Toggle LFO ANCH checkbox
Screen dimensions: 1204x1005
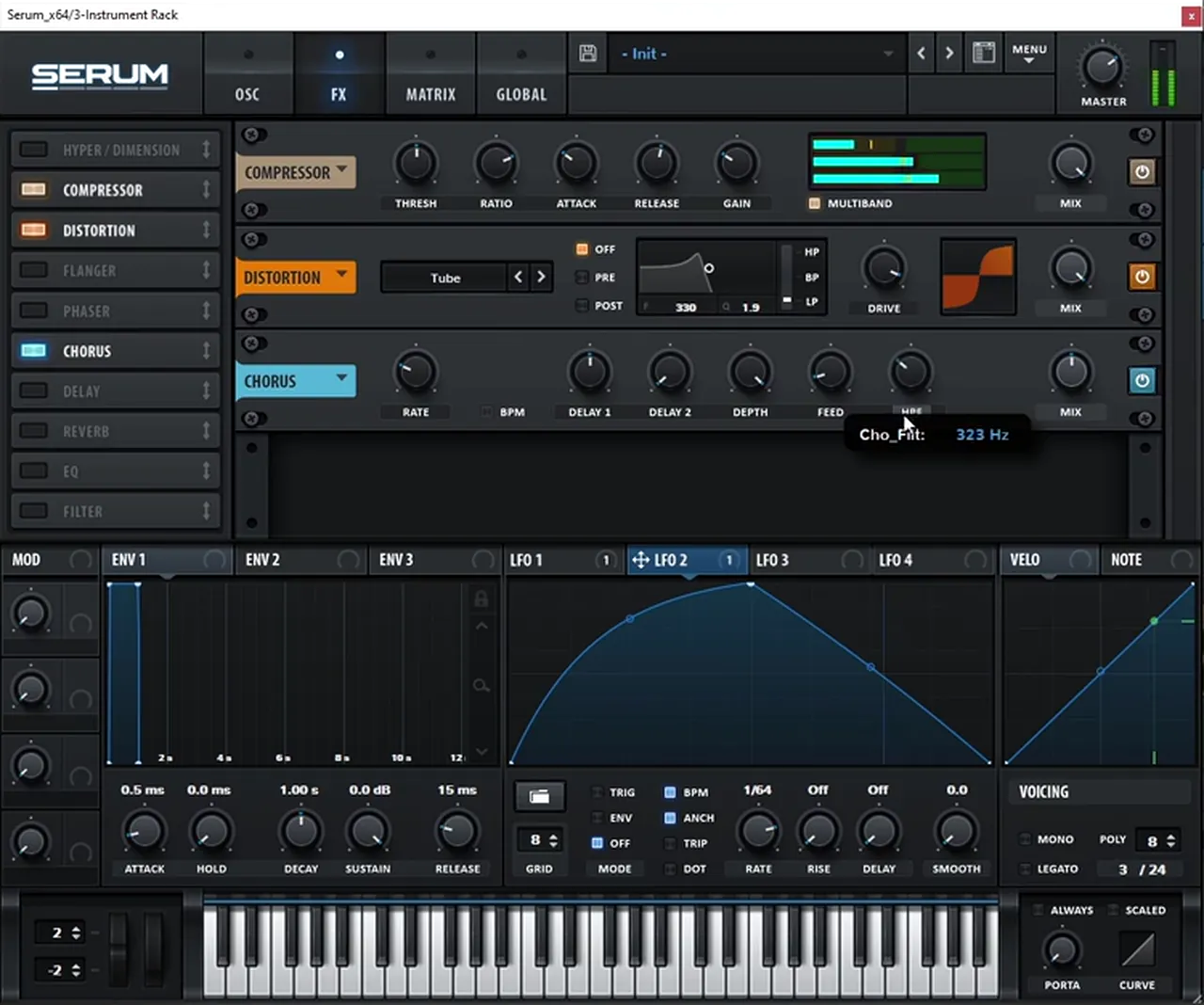670,818
